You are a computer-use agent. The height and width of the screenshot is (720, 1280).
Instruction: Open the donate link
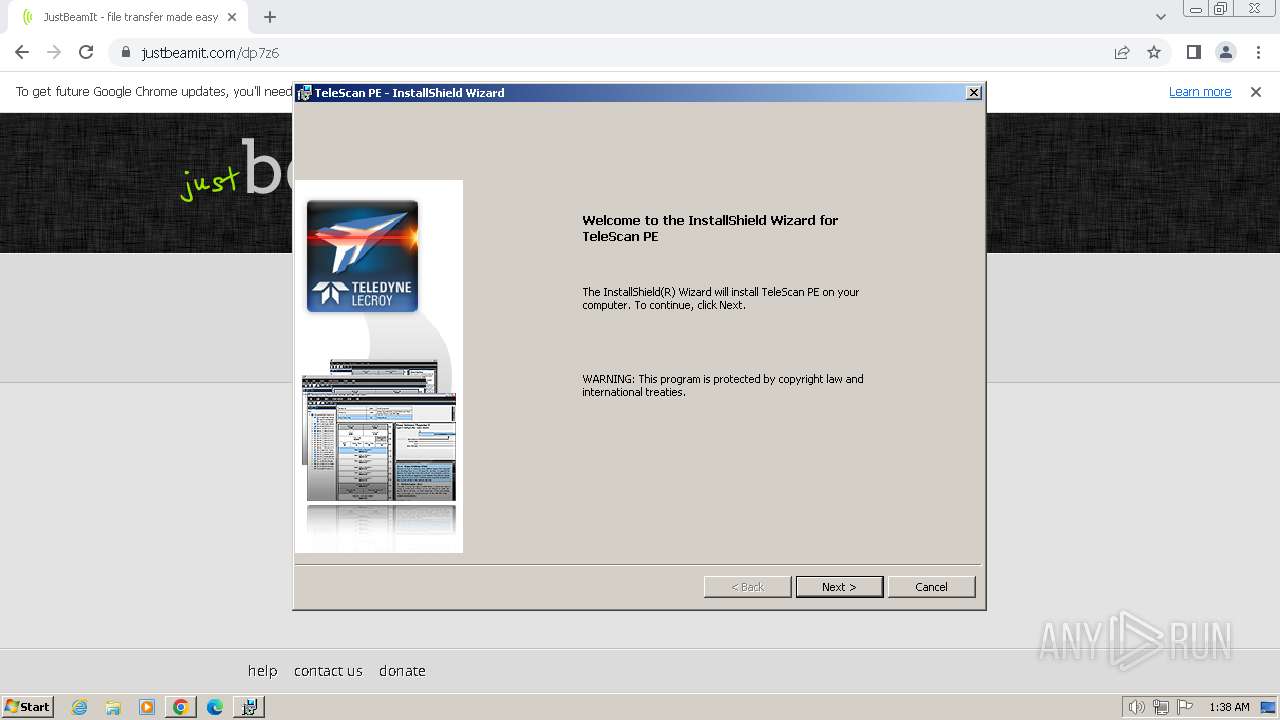point(402,671)
